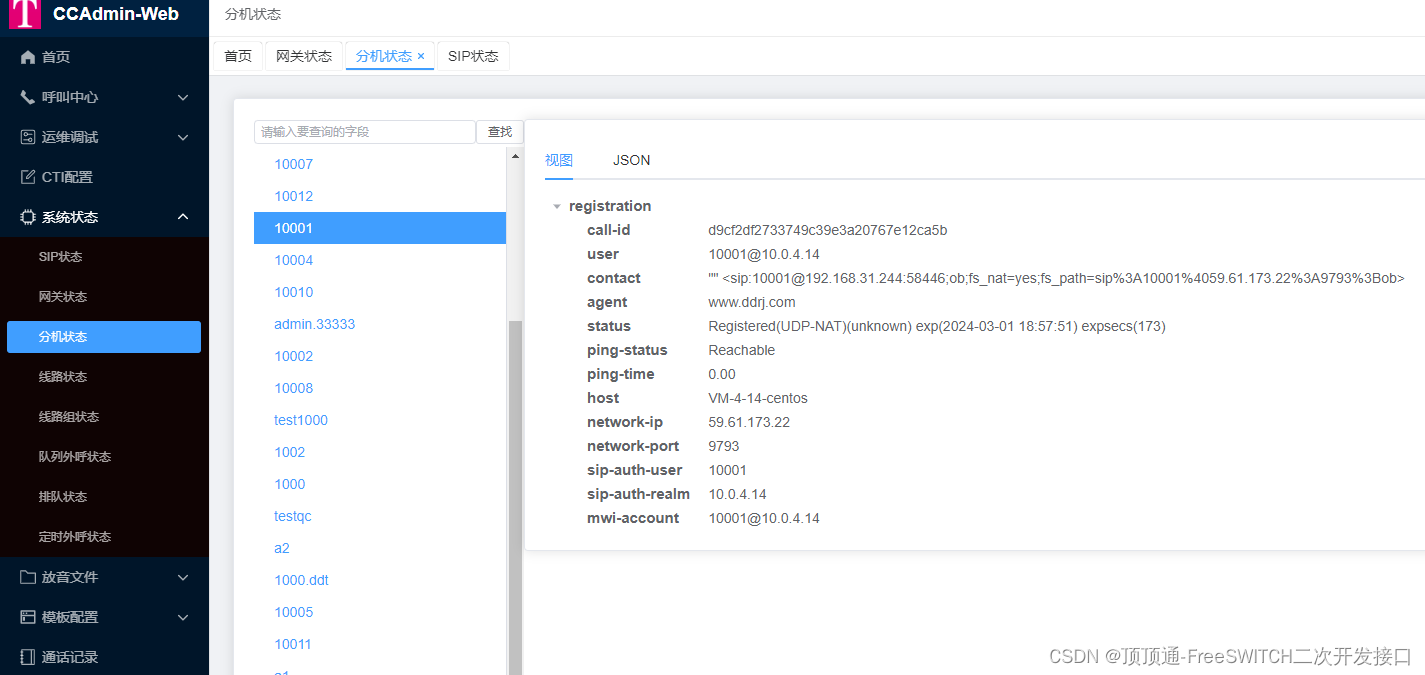Open the testqc extension entry
This screenshot has width=1425, height=675.
(292, 516)
